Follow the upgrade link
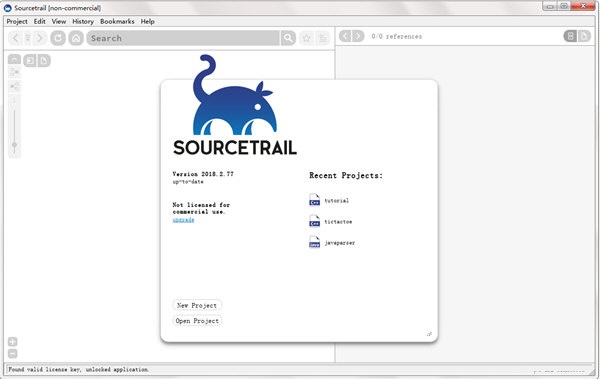 [183, 220]
